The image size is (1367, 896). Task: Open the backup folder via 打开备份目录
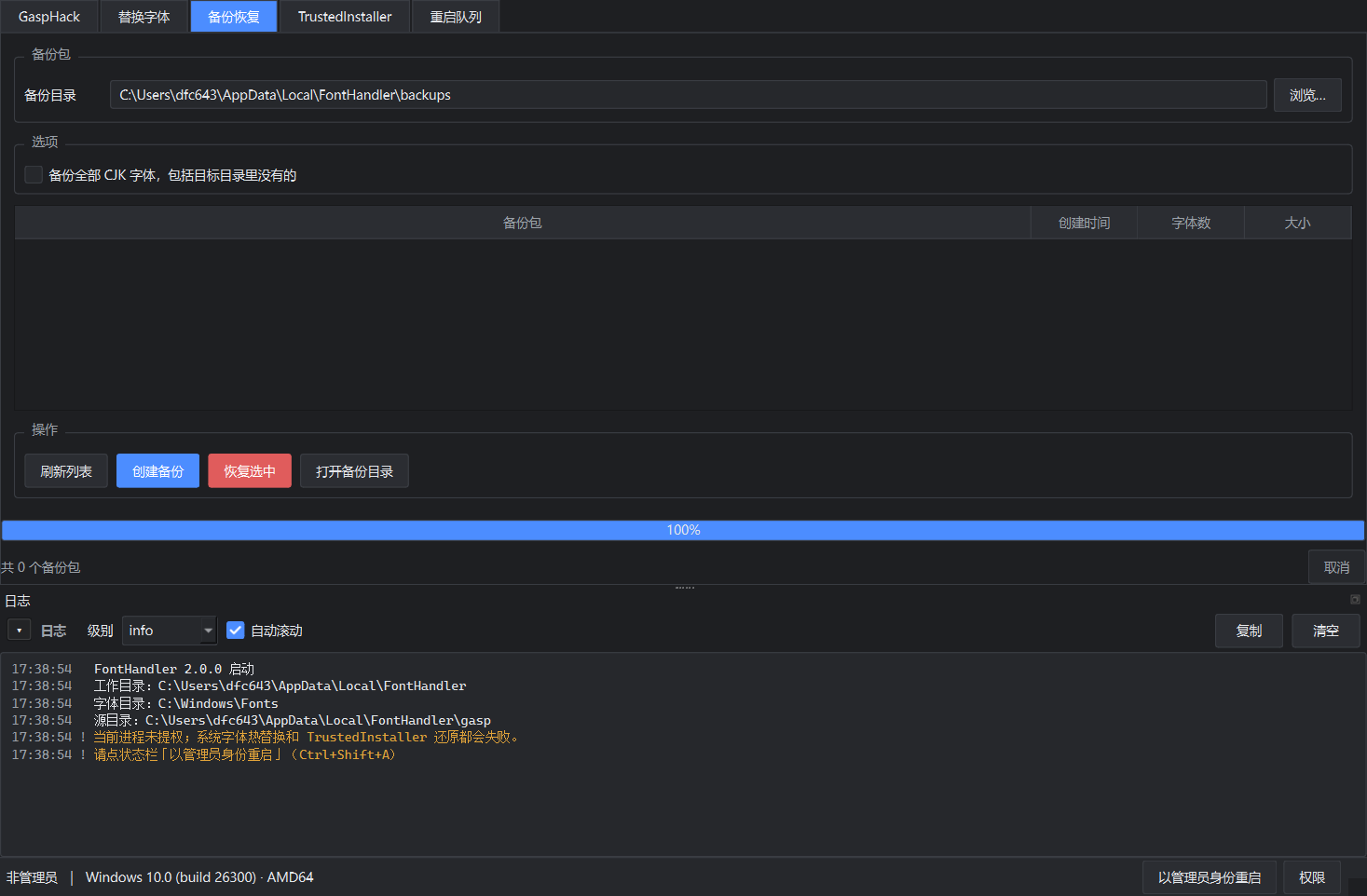click(x=355, y=471)
